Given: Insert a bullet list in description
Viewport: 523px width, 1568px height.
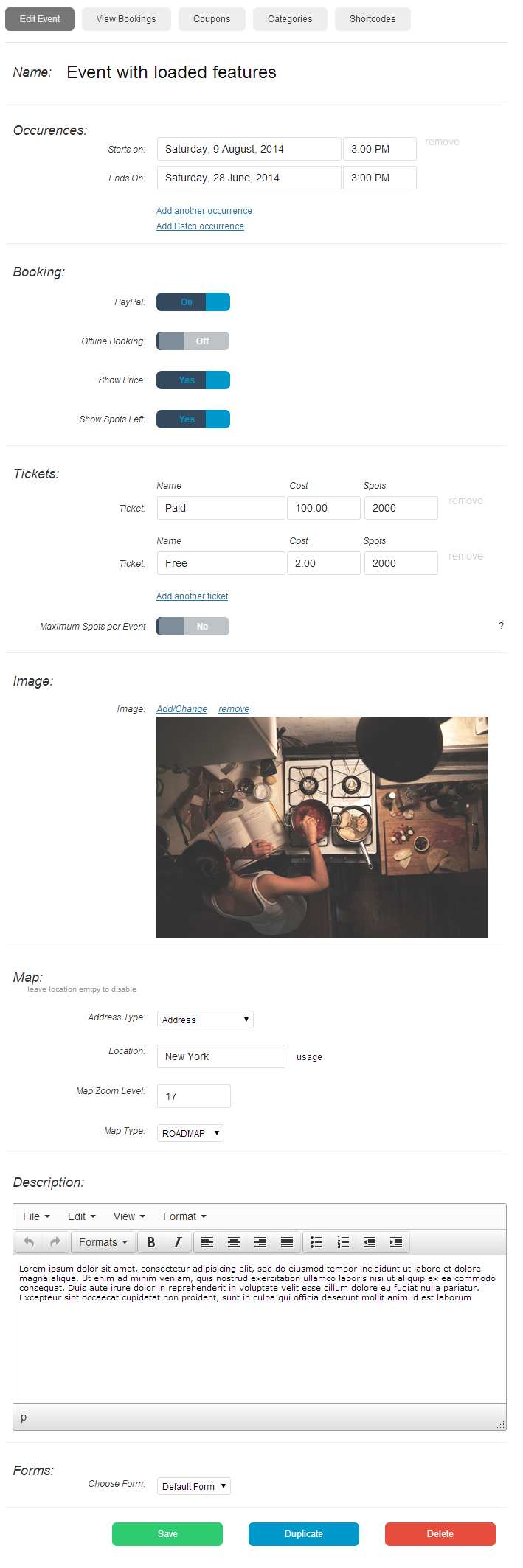Looking at the screenshot, I should coord(316,1242).
